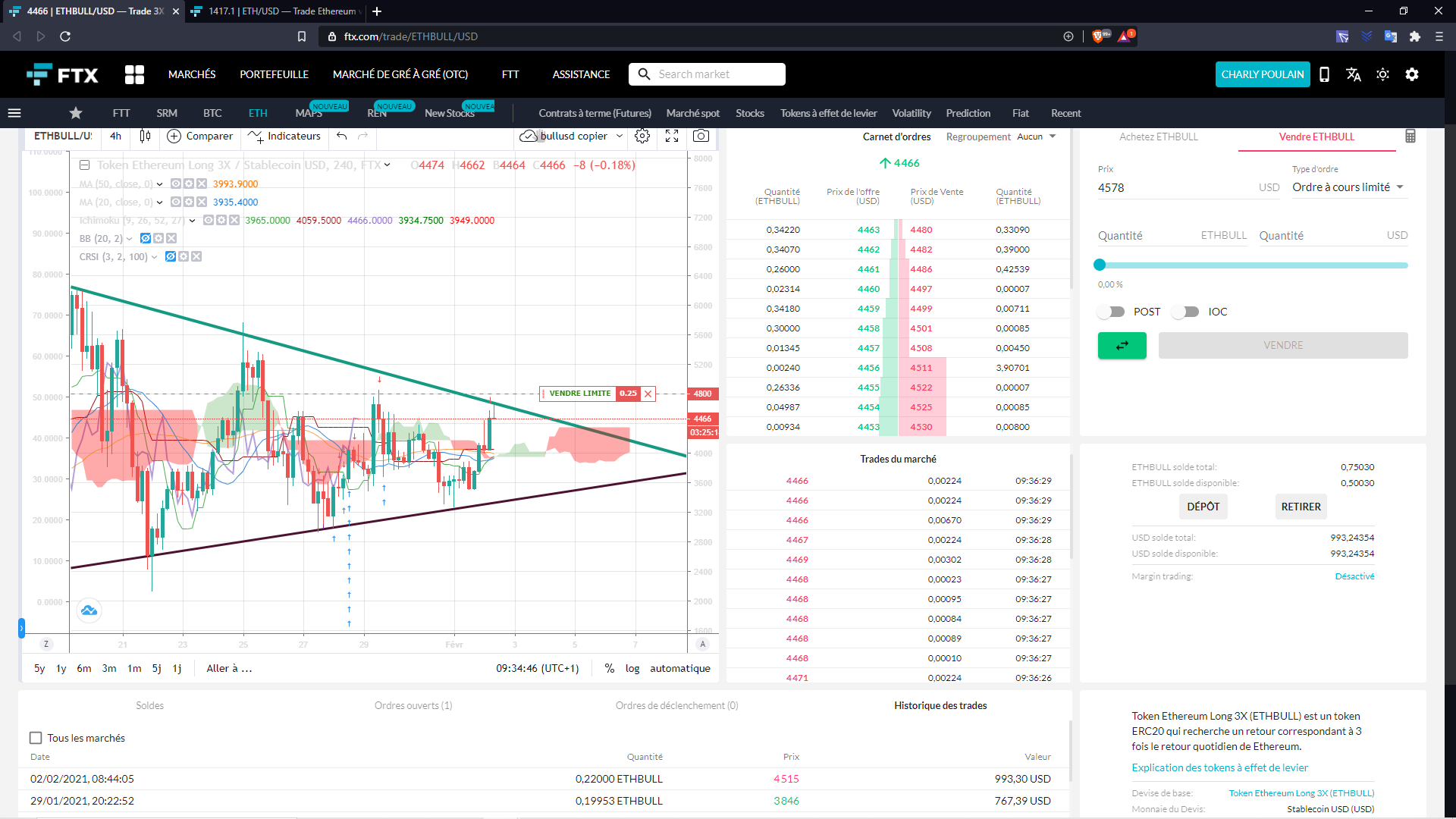The height and width of the screenshot is (819, 1456).
Task: Open settings for MA 50 indicator
Action: pyautogui.click(x=188, y=184)
